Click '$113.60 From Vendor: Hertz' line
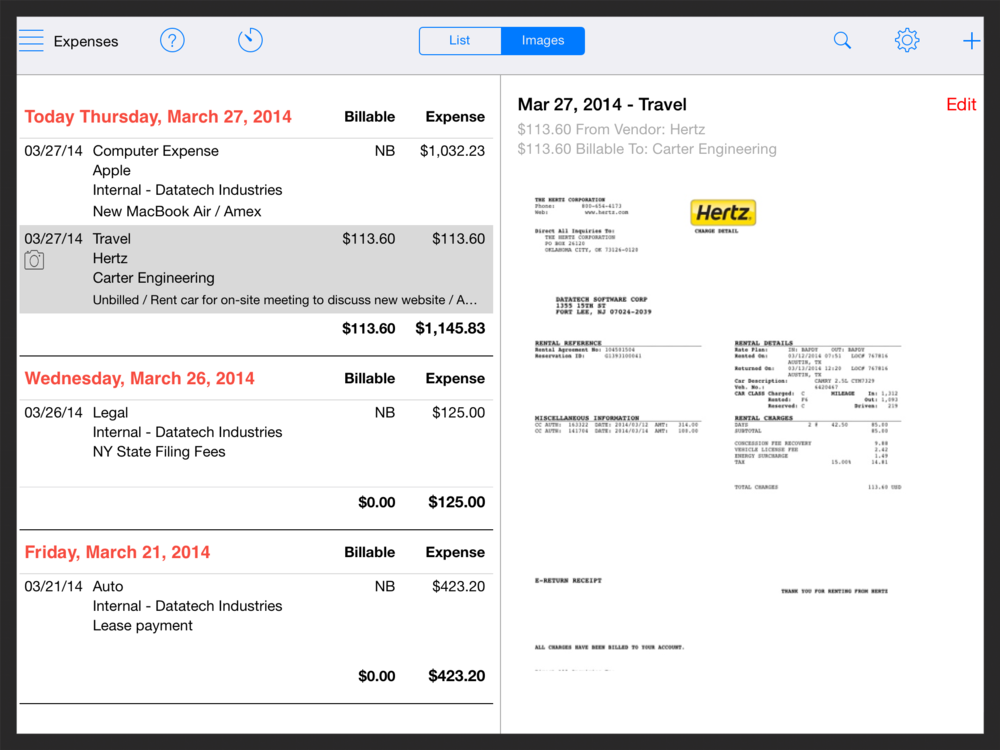 coord(611,129)
